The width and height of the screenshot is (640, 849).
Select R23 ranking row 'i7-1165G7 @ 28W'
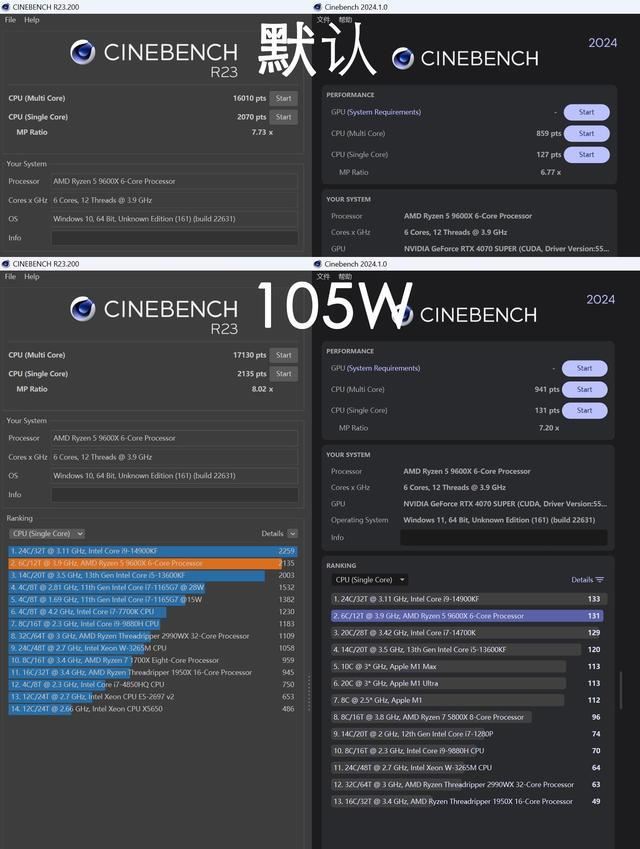pyautogui.click(x=153, y=587)
